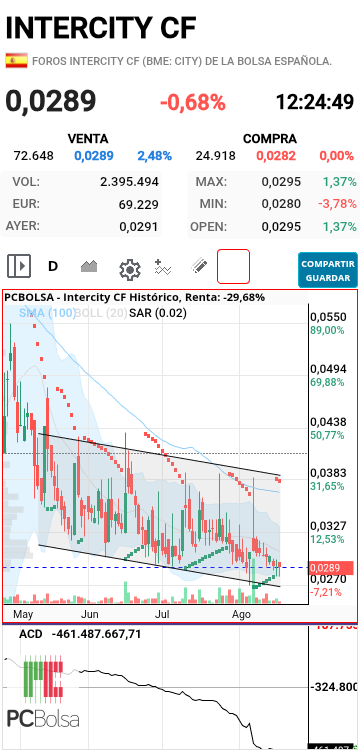This screenshot has width=360, height=750.
Task: Click the red 0,0289 price marker on axis
Action: (331, 568)
